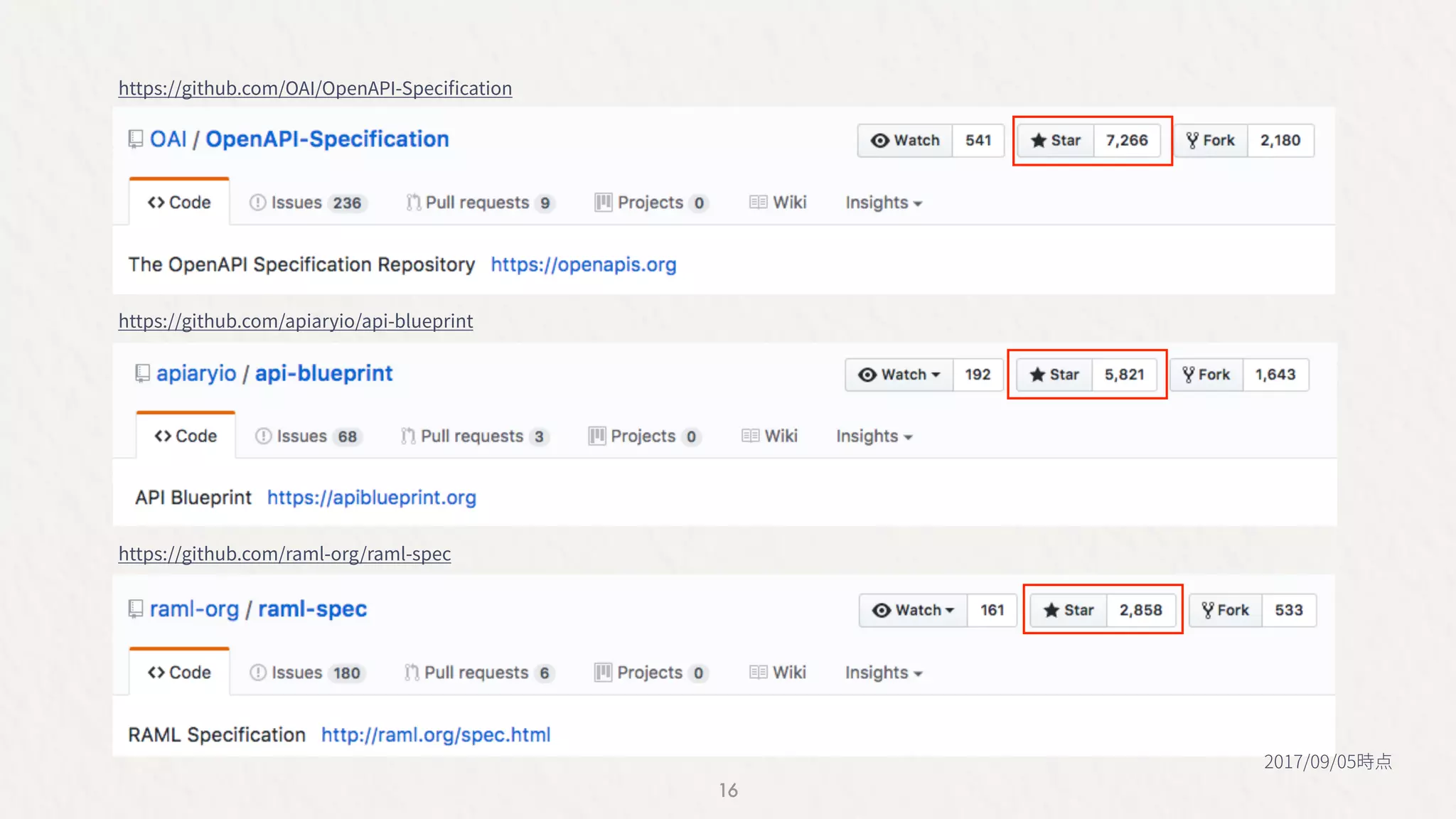1456x819 pixels.
Task: Click the Watch eye button for OpenAPI-Specification
Action: (905, 141)
